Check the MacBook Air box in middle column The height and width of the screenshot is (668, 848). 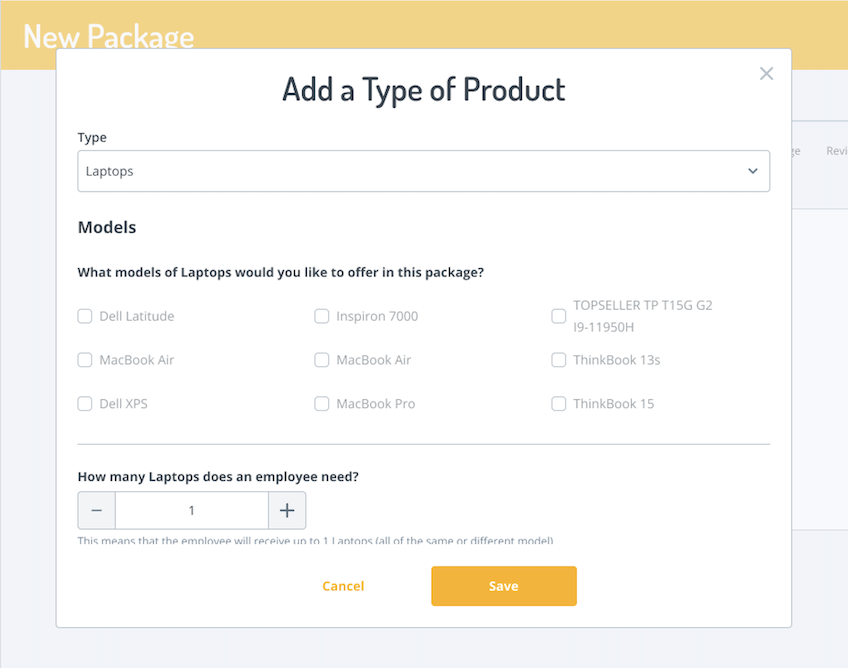coord(322,360)
